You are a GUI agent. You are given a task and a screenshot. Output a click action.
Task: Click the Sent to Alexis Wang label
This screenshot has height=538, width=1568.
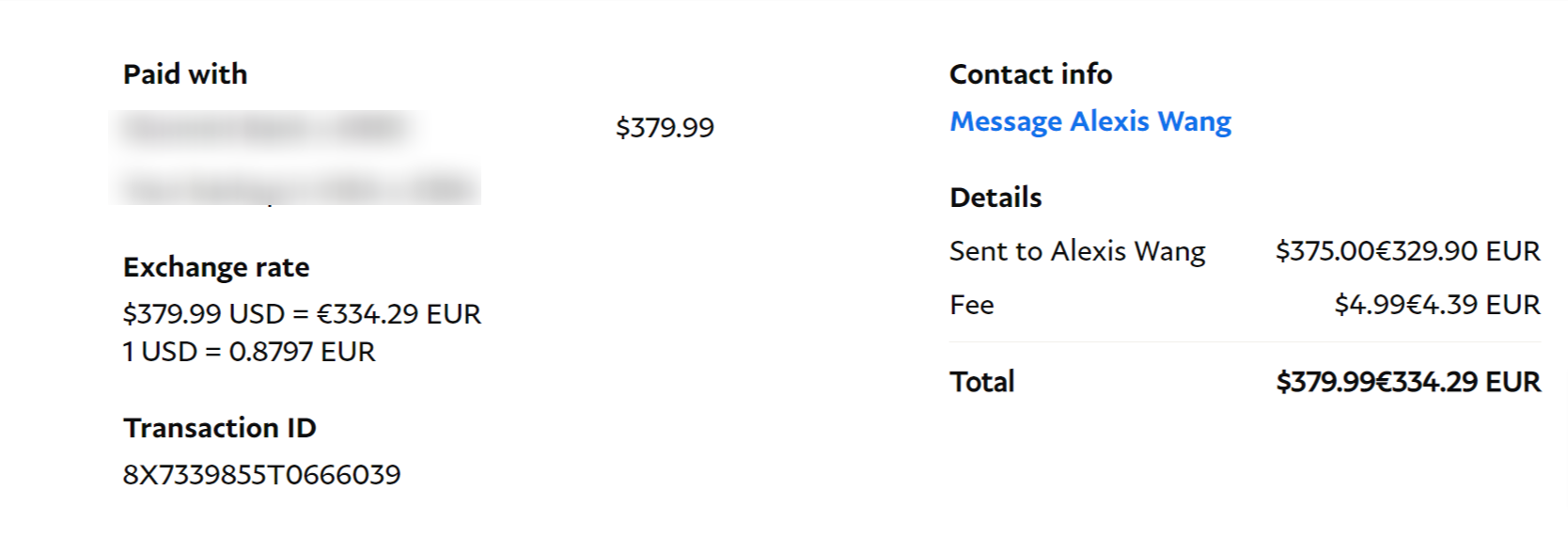point(1076,251)
